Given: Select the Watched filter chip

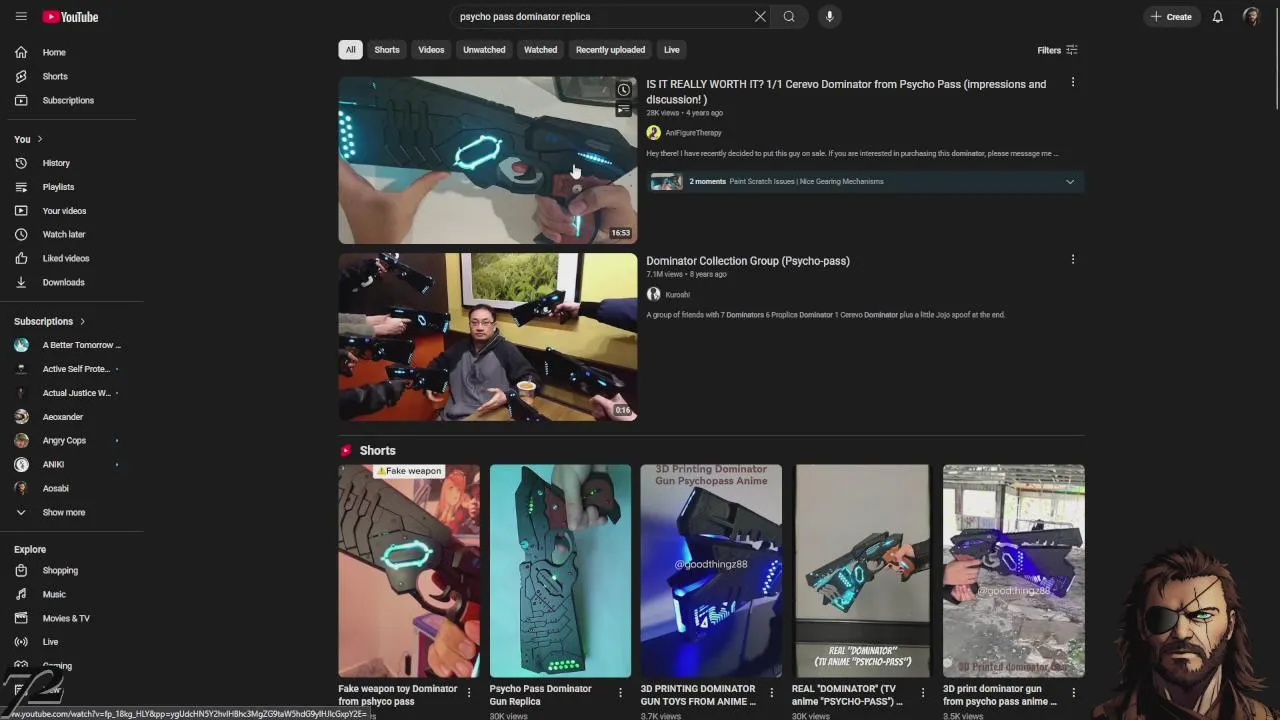Looking at the screenshot, I should pyautogui.click(x=541, y=50).
